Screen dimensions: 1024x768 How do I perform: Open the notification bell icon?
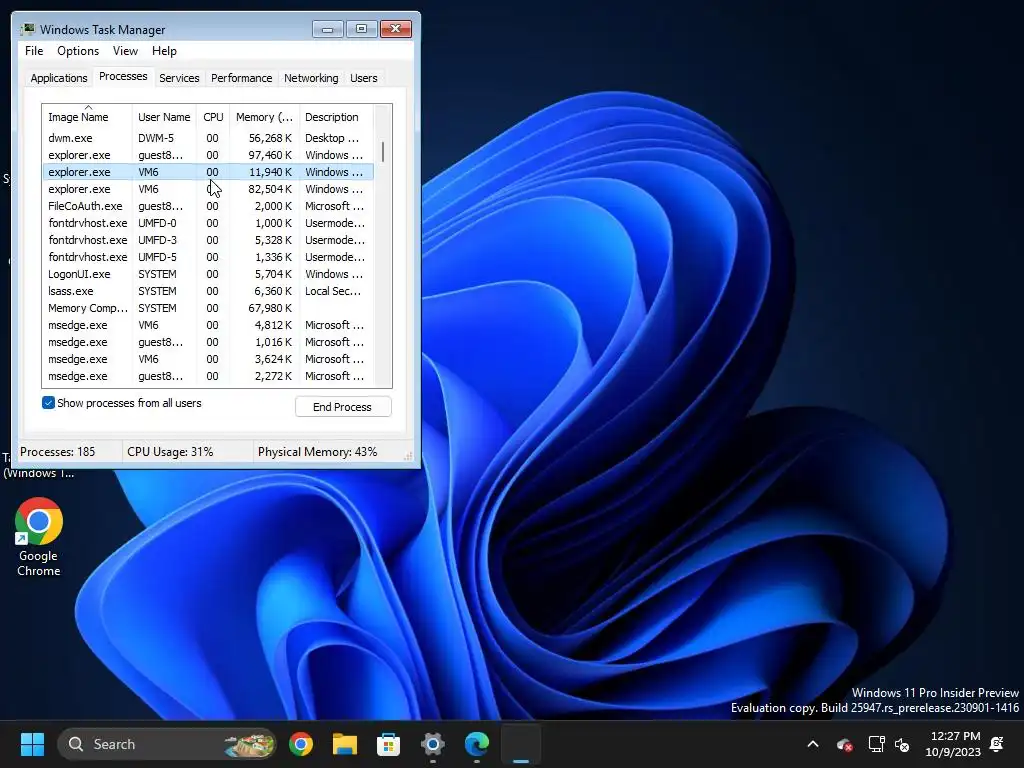click(x=997, y=744)
